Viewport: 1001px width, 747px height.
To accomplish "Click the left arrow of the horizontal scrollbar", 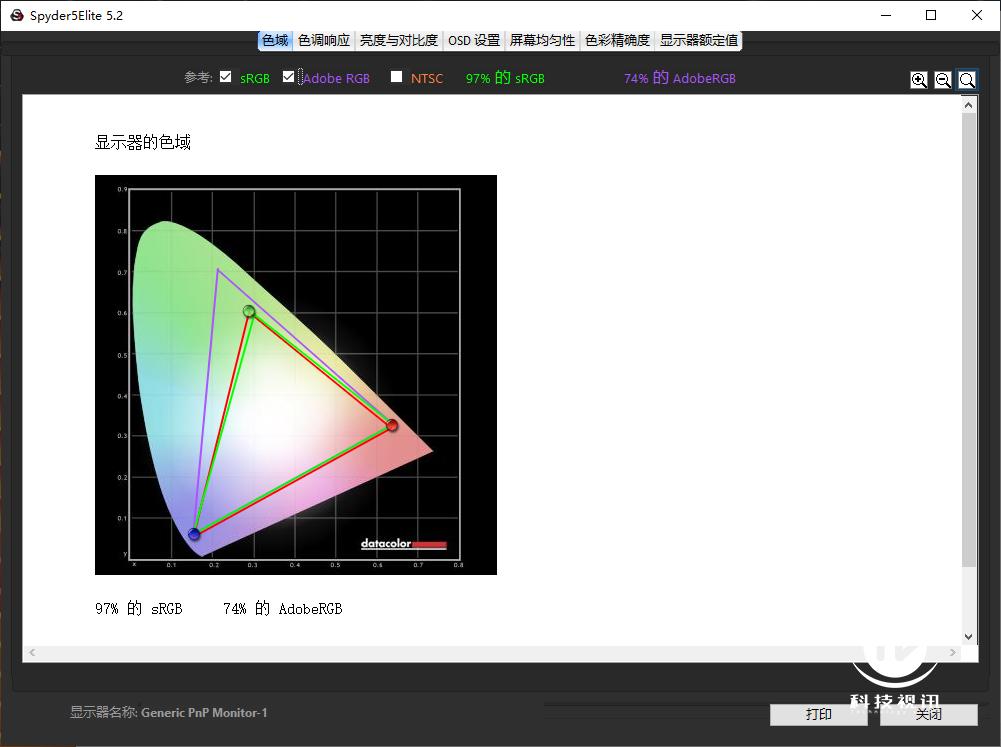I will point(30,652).
